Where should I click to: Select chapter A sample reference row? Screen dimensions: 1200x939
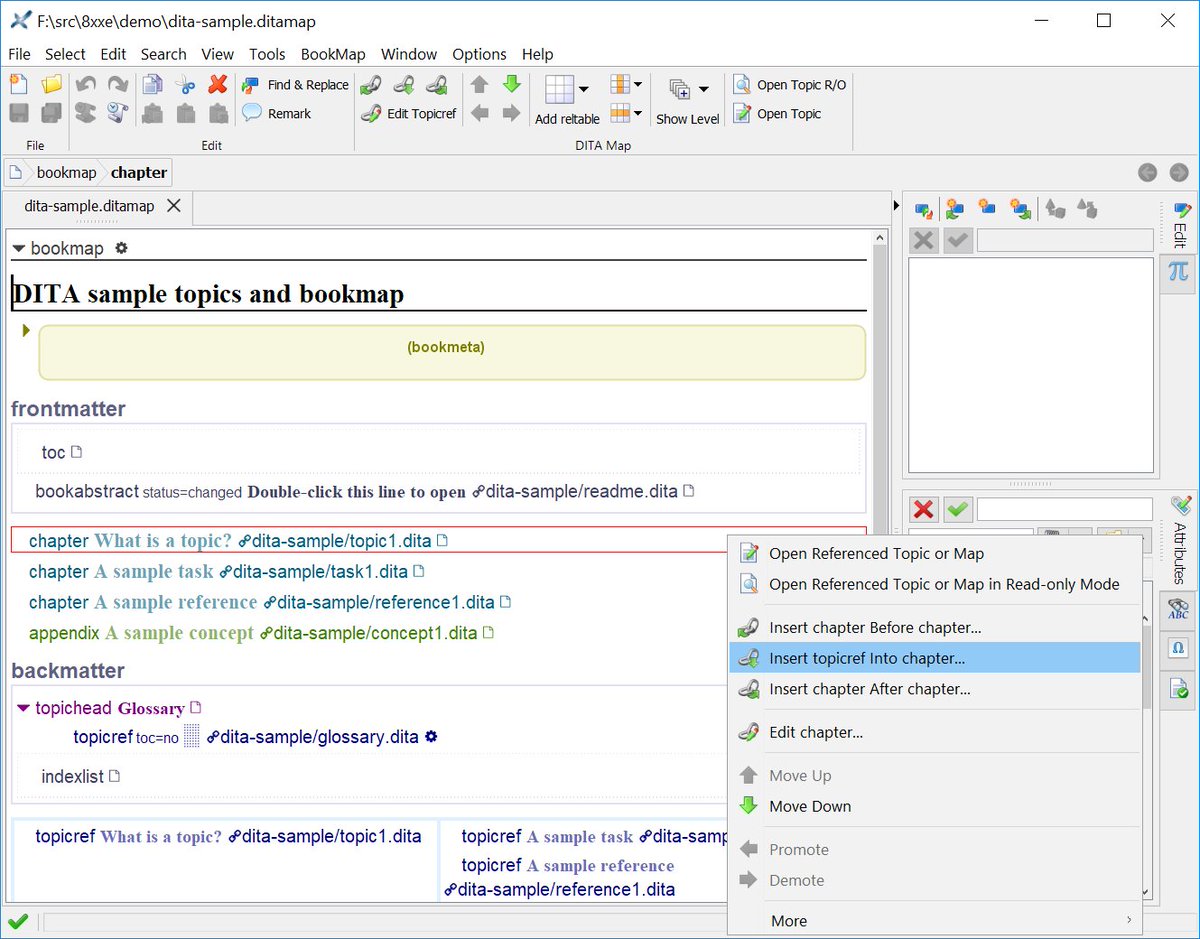270,602
